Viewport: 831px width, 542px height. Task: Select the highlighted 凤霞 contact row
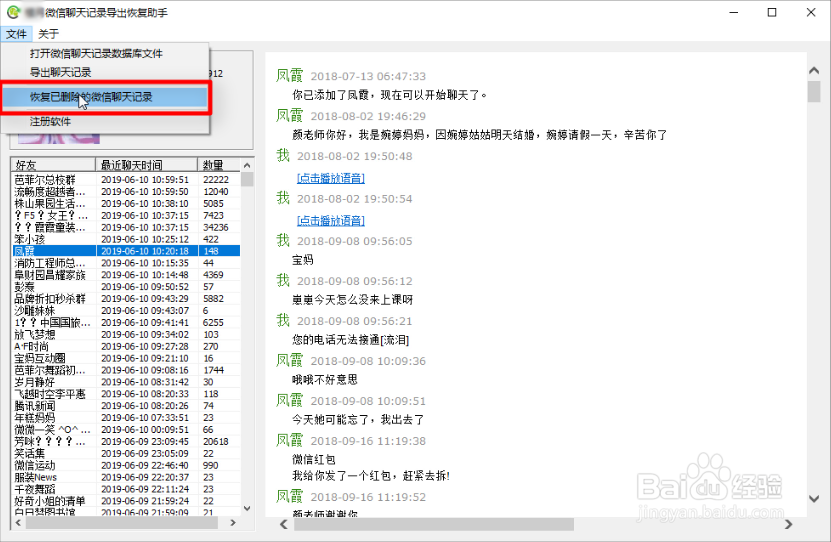point(126,251)
